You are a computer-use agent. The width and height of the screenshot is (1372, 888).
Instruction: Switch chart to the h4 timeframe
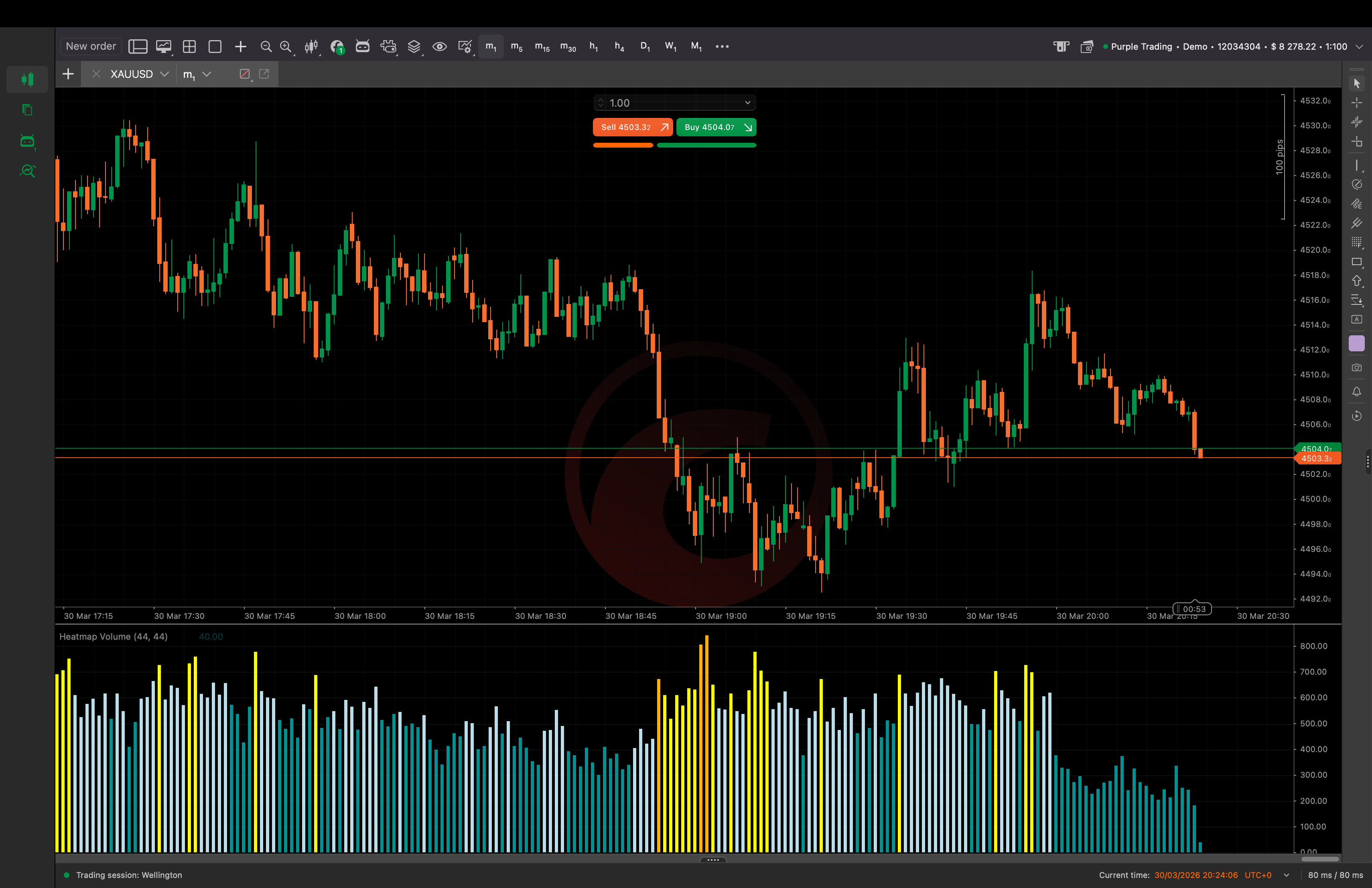tap(620, 46)
